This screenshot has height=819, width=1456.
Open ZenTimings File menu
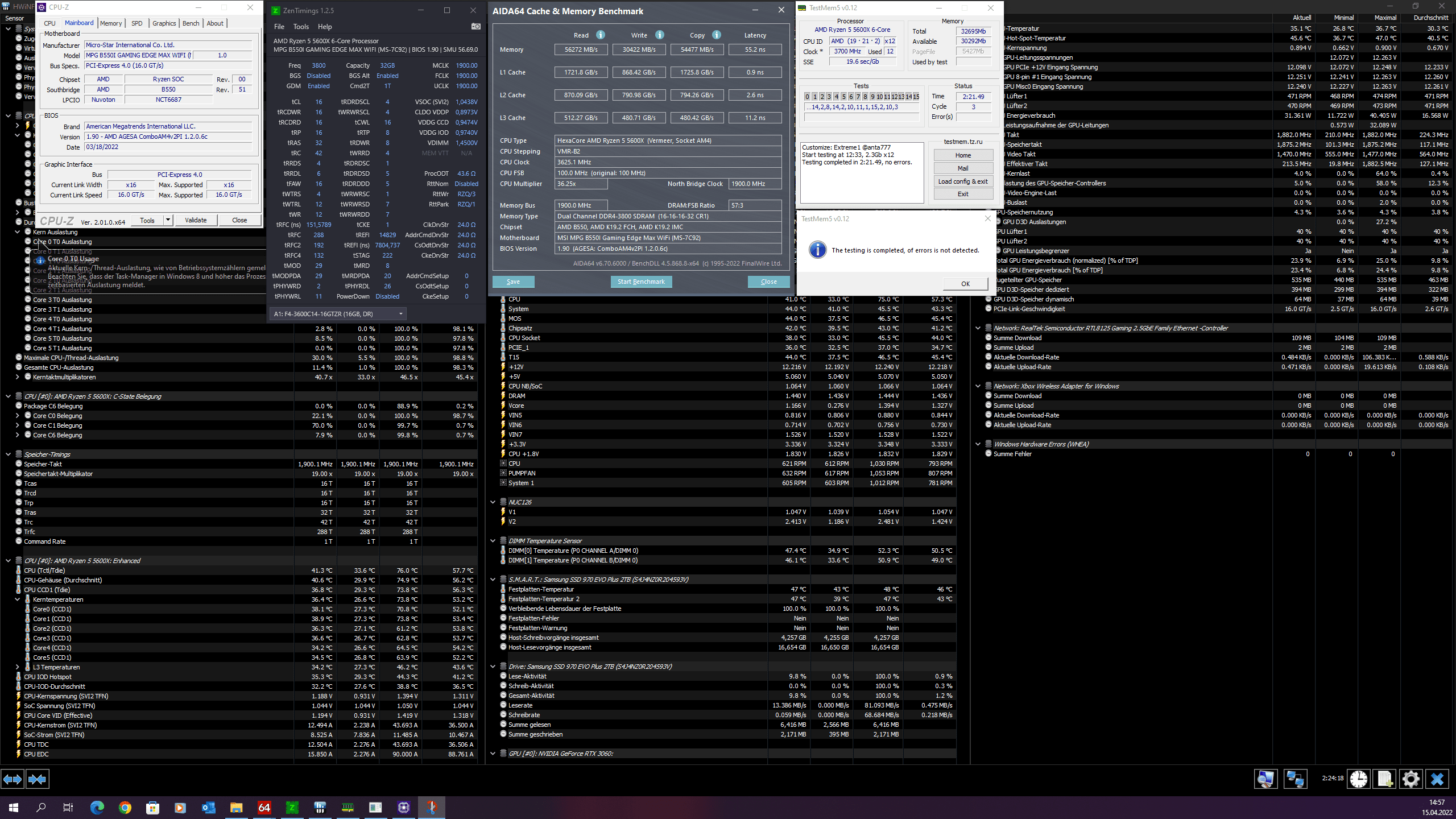point(279,27)
